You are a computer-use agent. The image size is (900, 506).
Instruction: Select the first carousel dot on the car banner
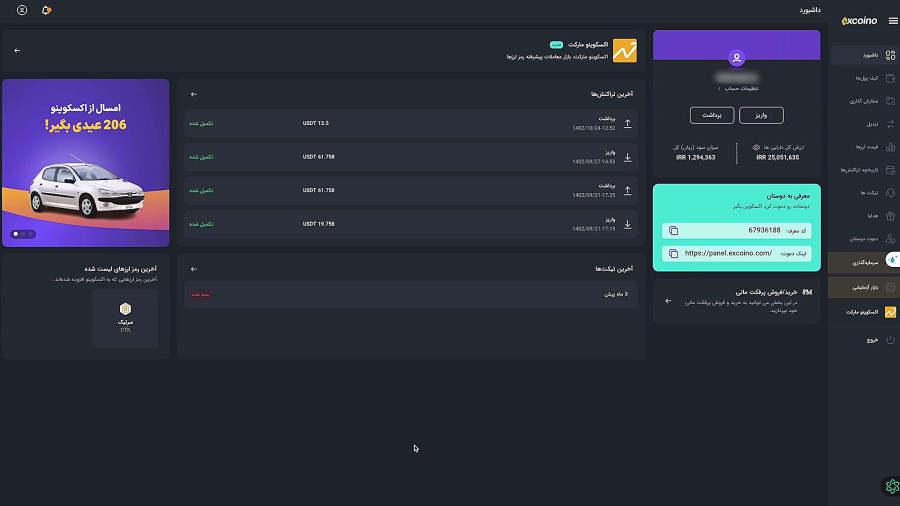click(x=15, y=234)
